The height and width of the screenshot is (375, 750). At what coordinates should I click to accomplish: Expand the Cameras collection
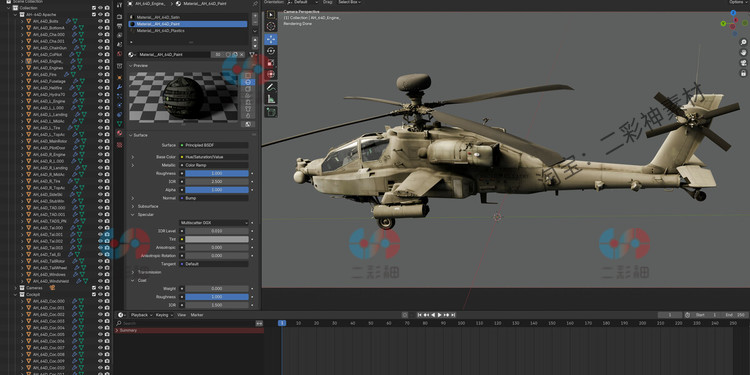click(x=15, y=288)
